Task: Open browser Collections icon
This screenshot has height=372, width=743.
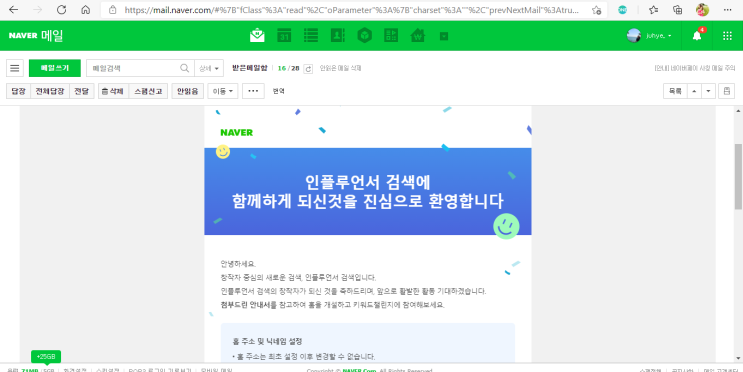Action: tap(678, 10)
